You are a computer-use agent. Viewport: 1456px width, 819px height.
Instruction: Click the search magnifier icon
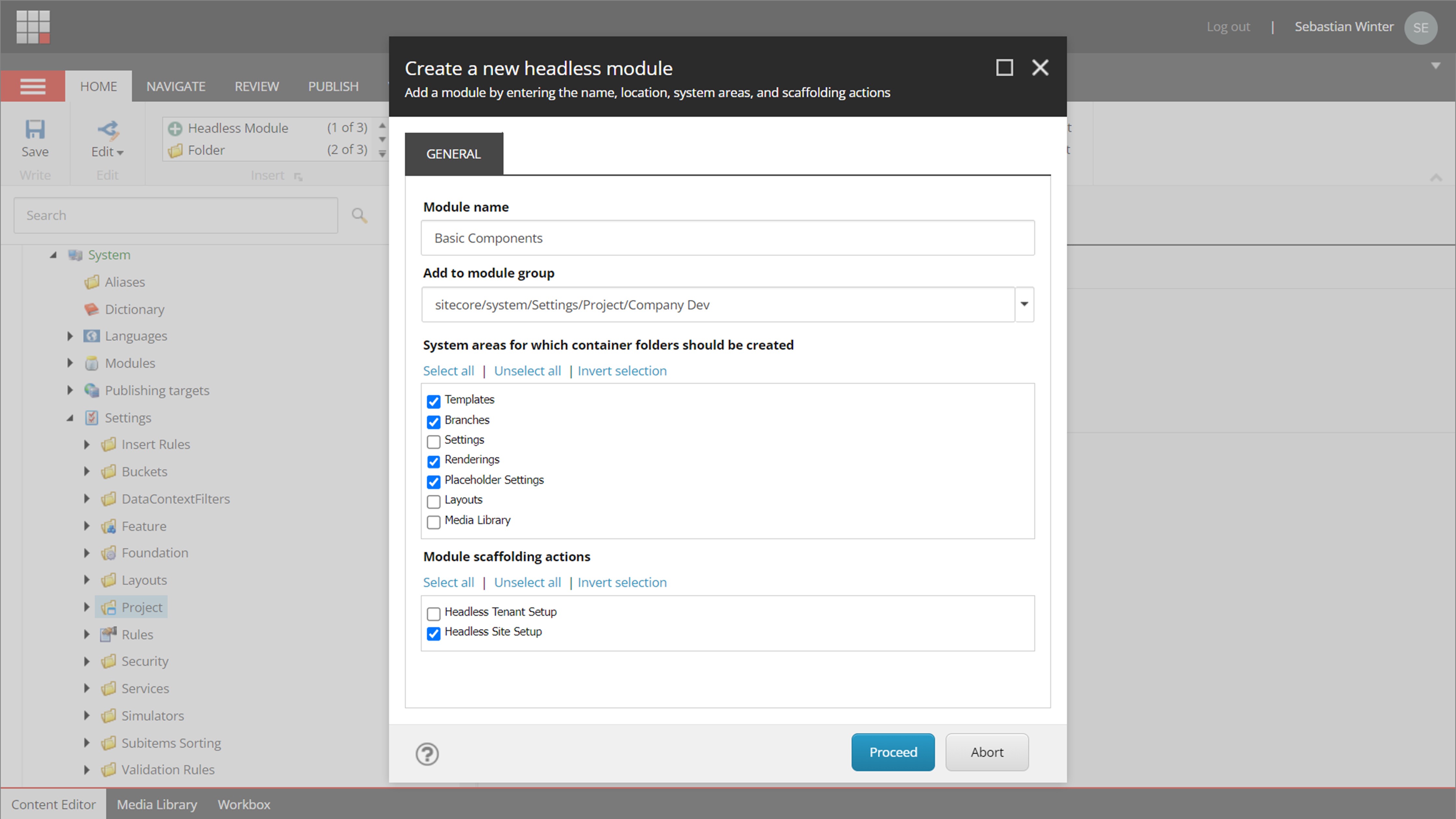coord(359,215)
